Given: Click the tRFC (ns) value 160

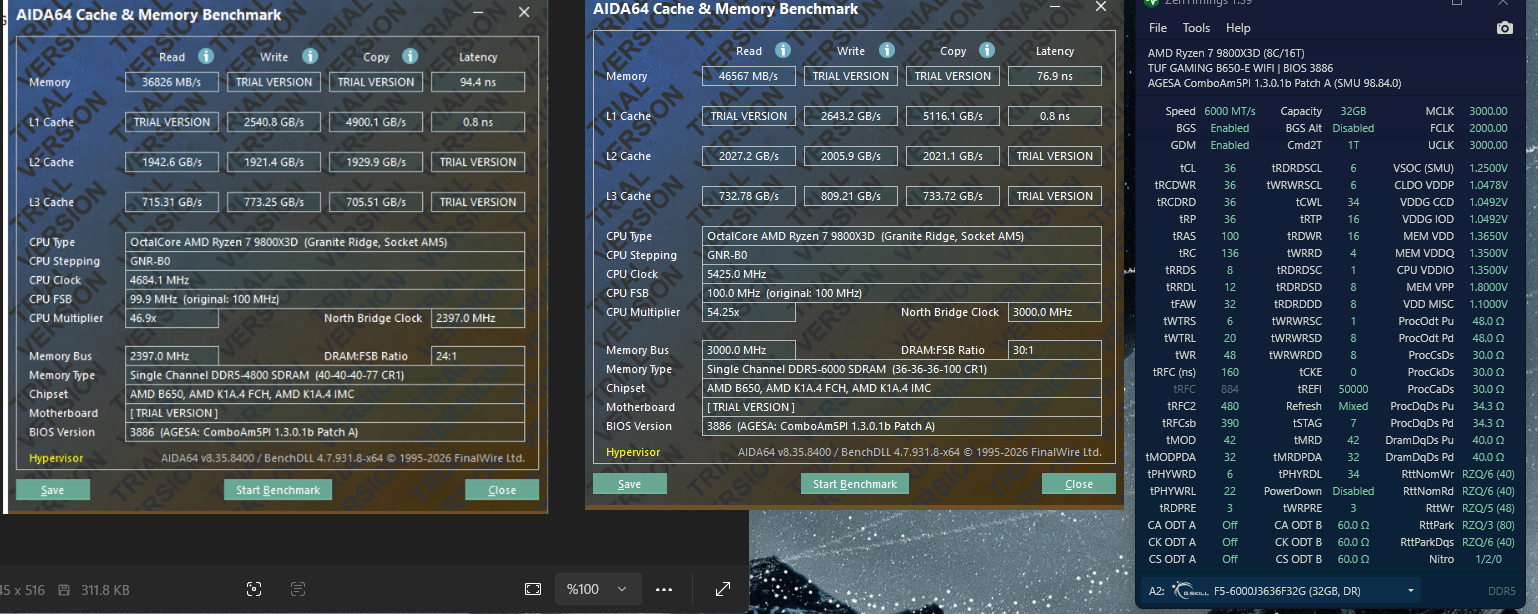Looking at the screenshot, I should [x=1230, y=371].
